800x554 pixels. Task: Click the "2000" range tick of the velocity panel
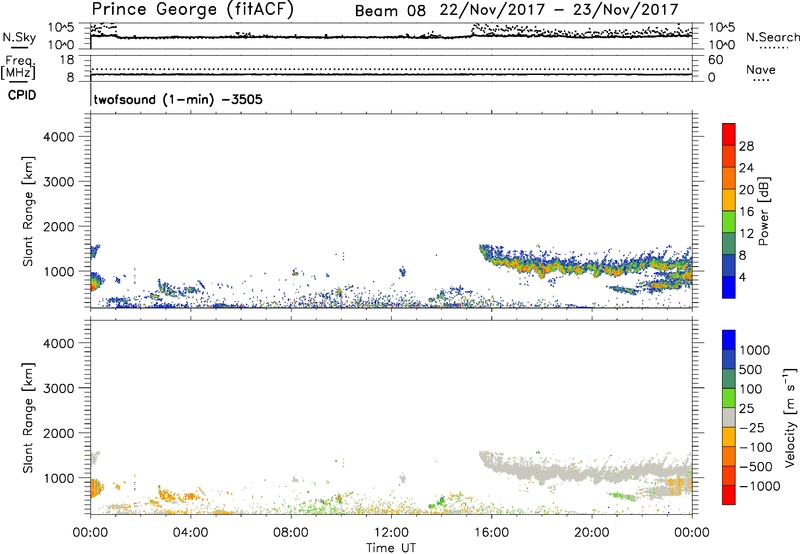pos(59,433)
